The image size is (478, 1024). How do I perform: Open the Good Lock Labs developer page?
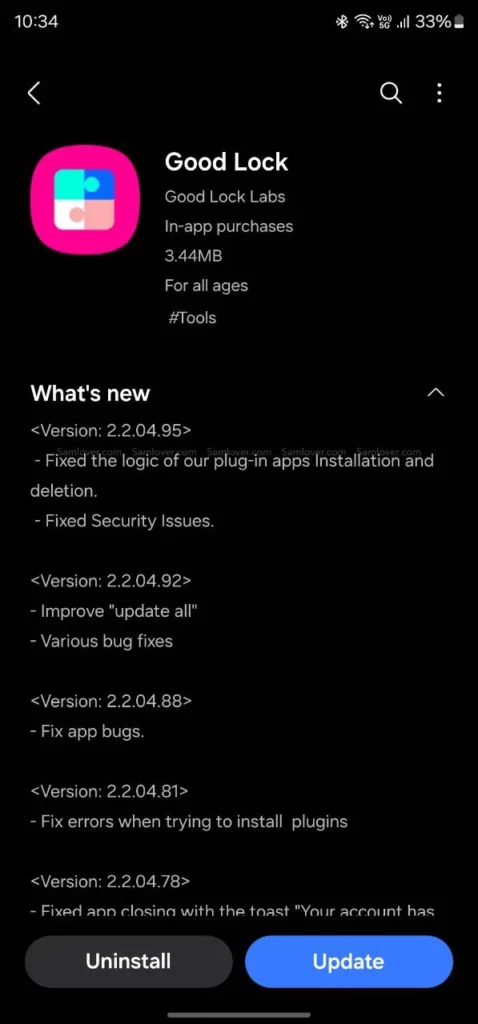(225, 197)
